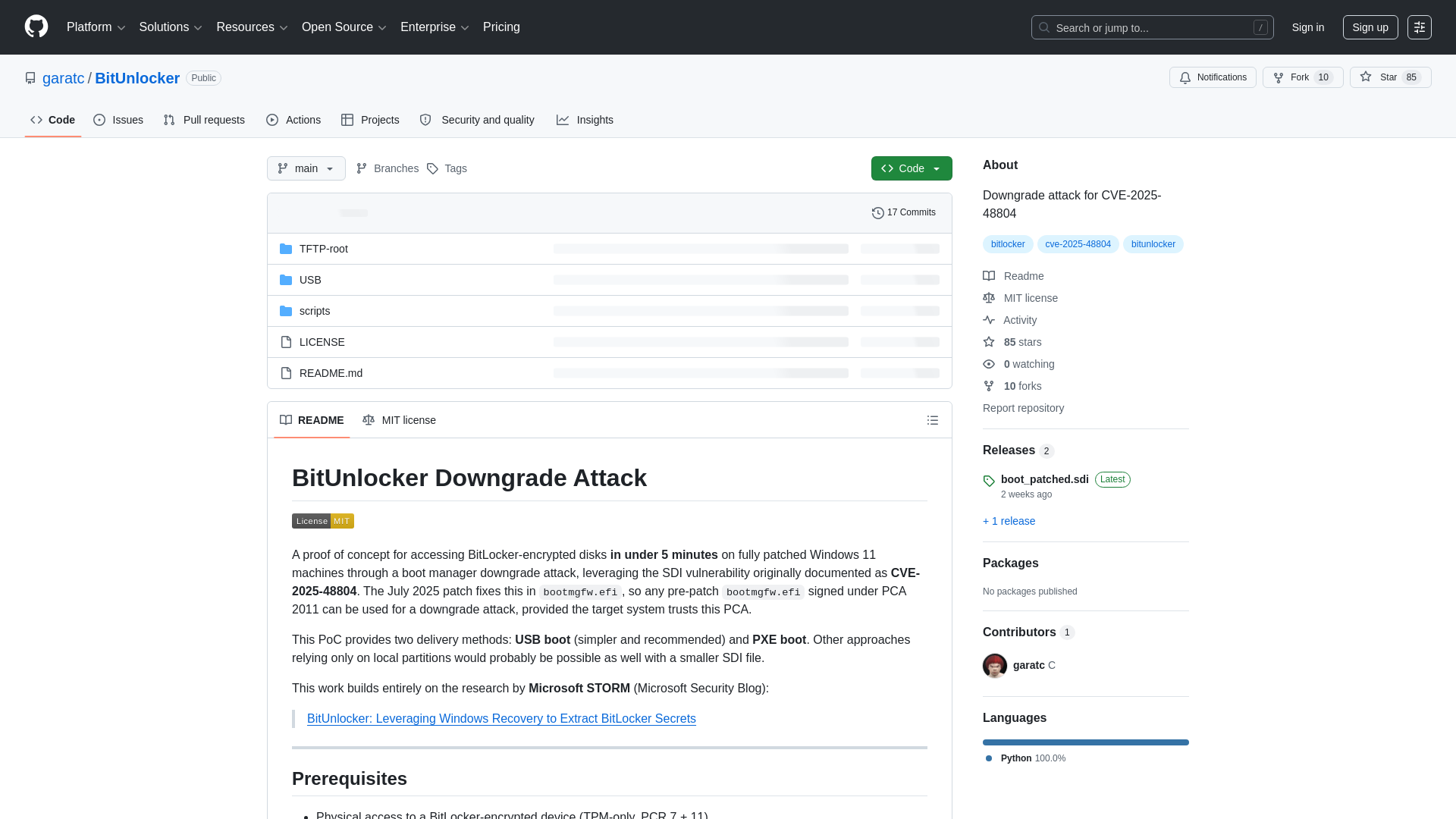
Task: Click the Python 100.0% language link
Action: [x=1025, y=758]
